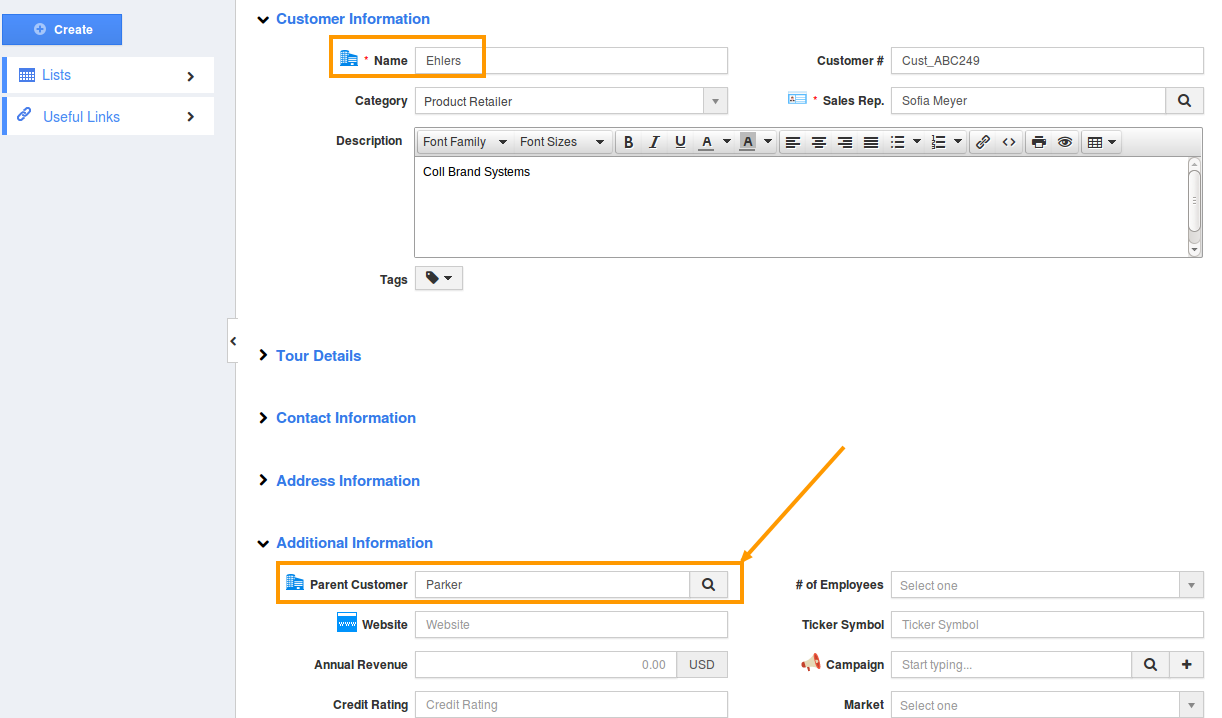Viewport: 1222px width, 718px height.
Task: Toggle underline formatting
Action: 680,142
